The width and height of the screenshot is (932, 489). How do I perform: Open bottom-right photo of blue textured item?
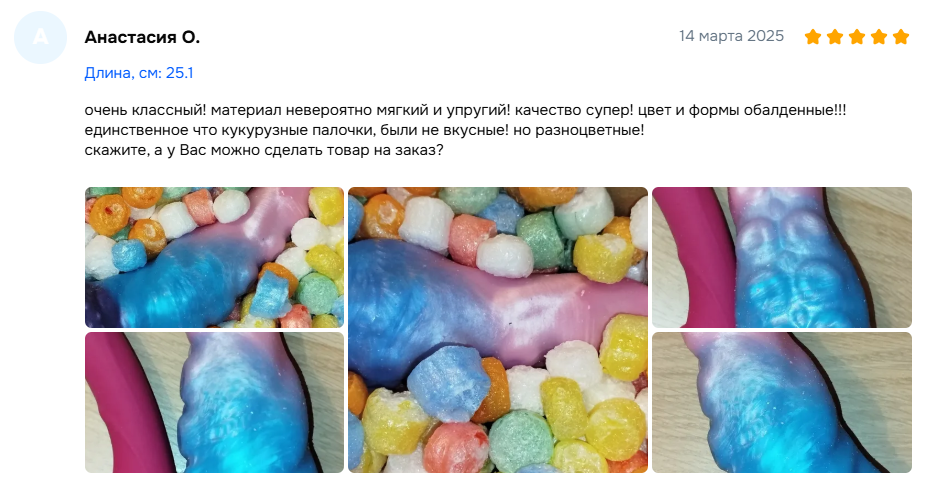(782, 402)
